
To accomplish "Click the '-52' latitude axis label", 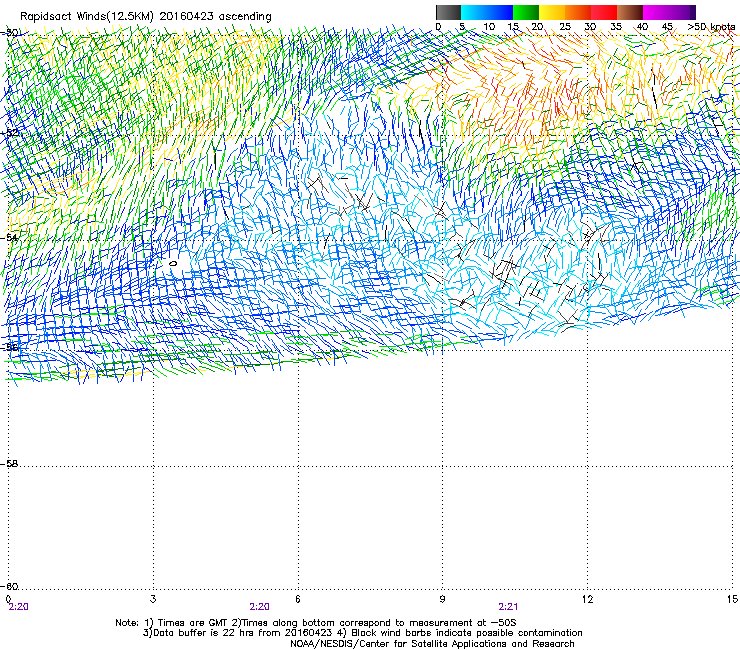I will click(x=9, y=133).
